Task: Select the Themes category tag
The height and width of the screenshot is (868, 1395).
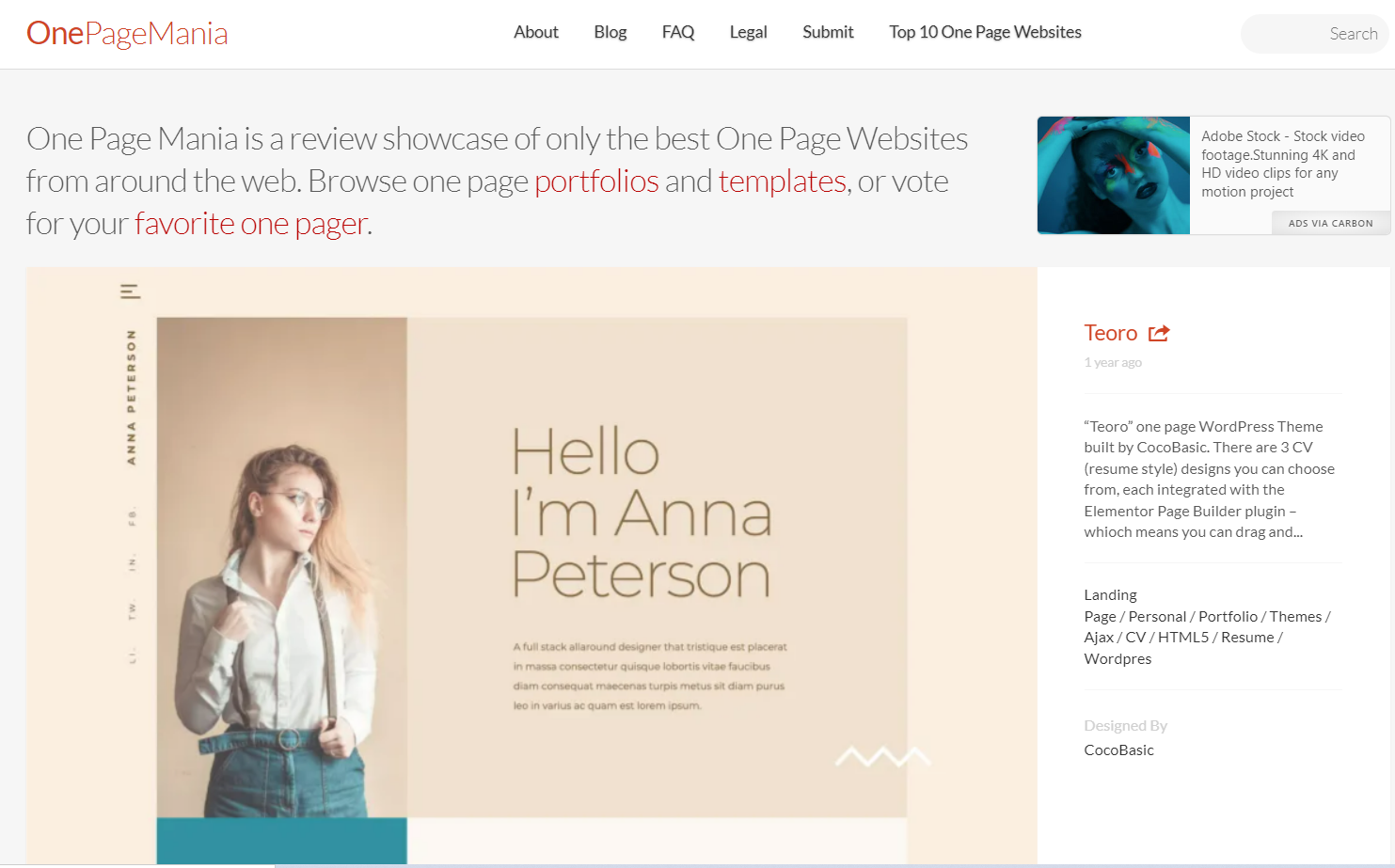Action: tap(1295, 617)
